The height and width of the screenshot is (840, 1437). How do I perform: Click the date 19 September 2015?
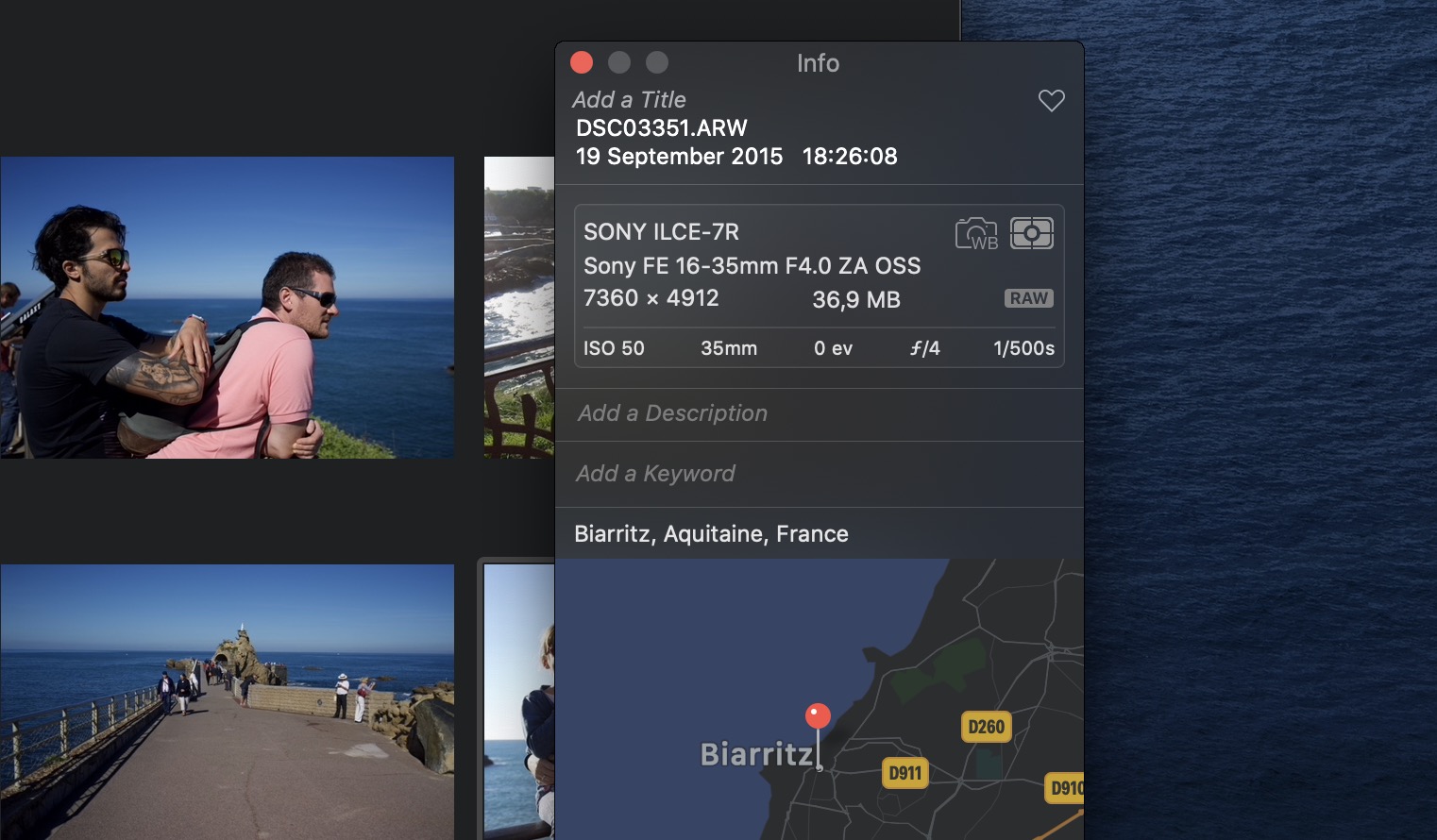click(x=679, y=156)
